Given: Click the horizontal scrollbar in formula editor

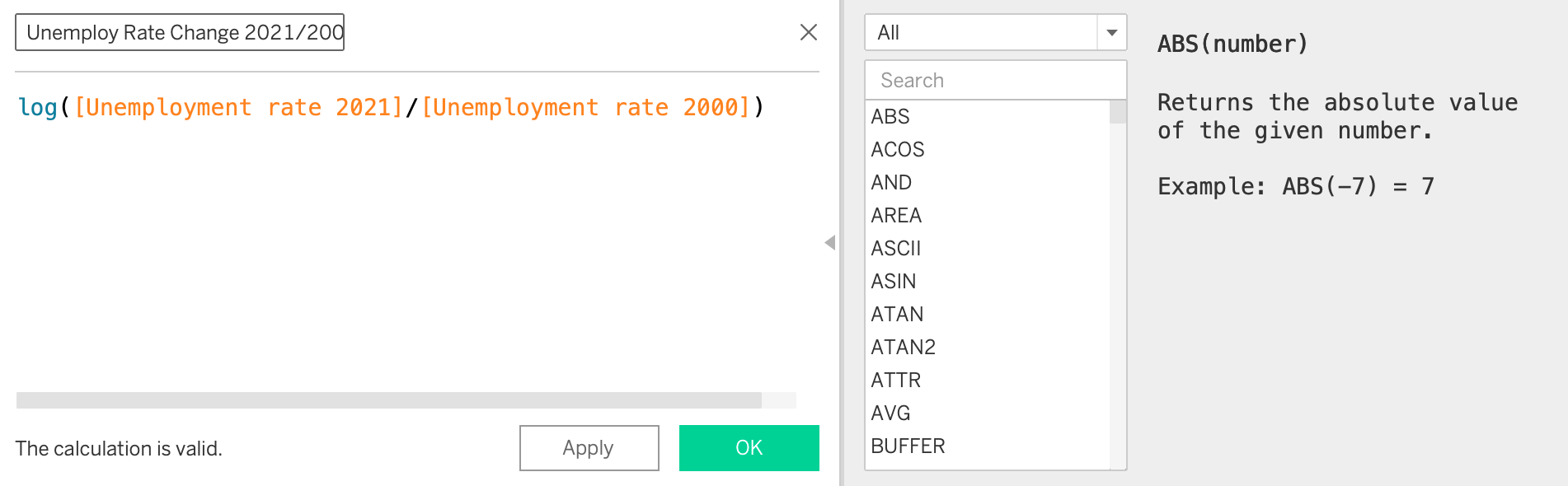Looking at the screenshot, I should 388,400.
